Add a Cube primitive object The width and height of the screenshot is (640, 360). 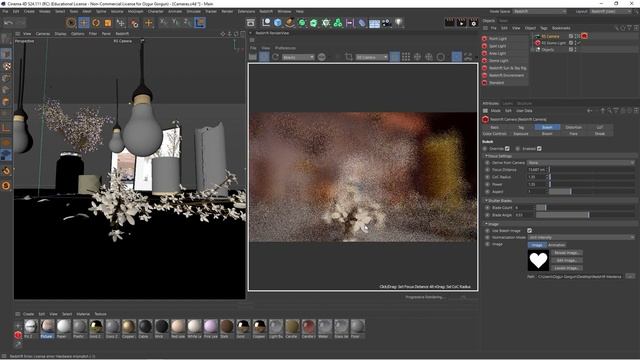click(x=278, y=23)
